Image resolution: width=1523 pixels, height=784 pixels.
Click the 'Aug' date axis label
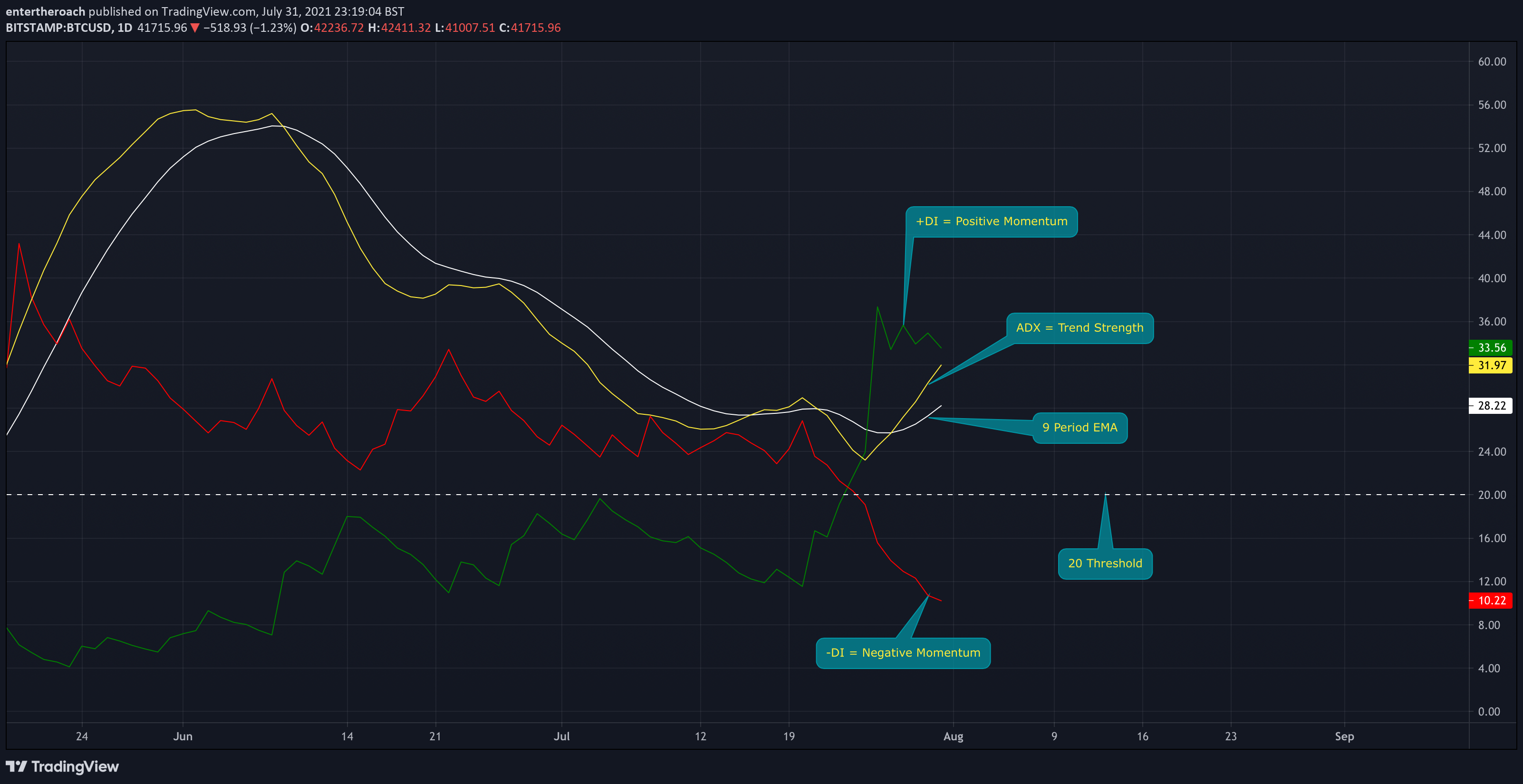pos(953,736)
